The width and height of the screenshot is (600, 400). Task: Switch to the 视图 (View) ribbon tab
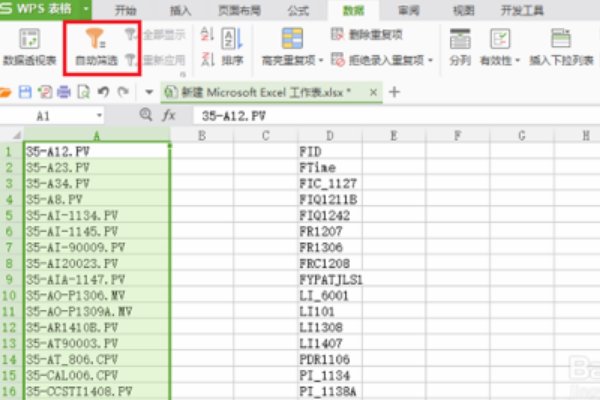pyautogui.click(x=463, y=10)
